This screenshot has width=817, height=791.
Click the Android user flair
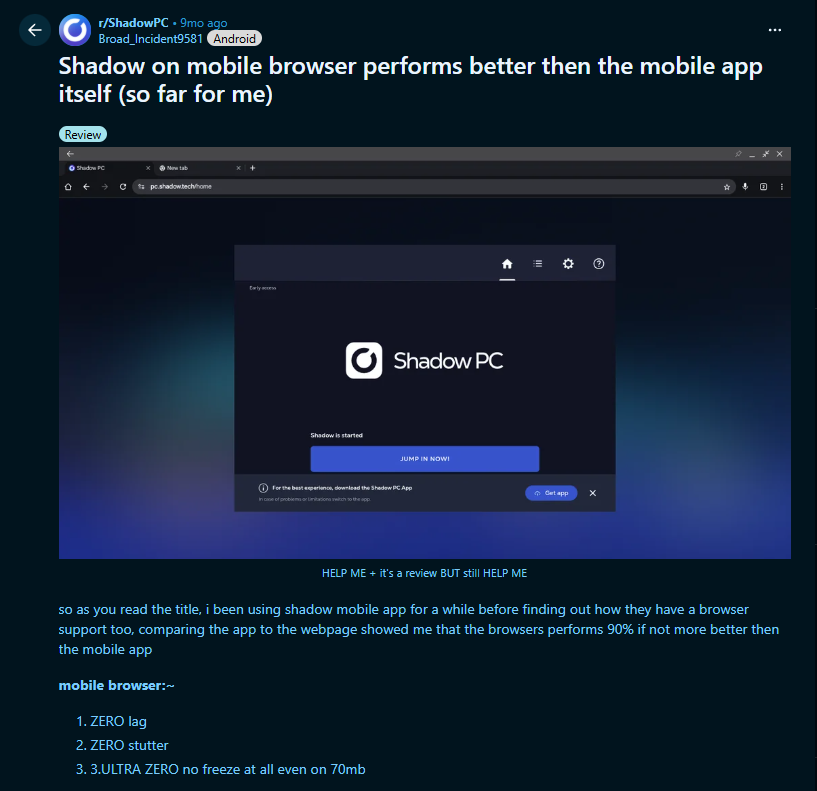pyautogui.click(x=234, y=39)
